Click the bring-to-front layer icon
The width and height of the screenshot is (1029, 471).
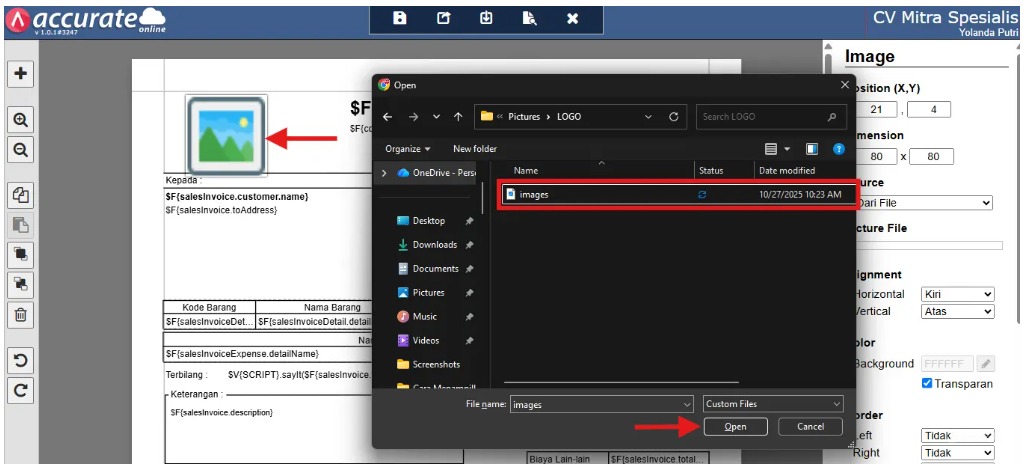(20, 254)
